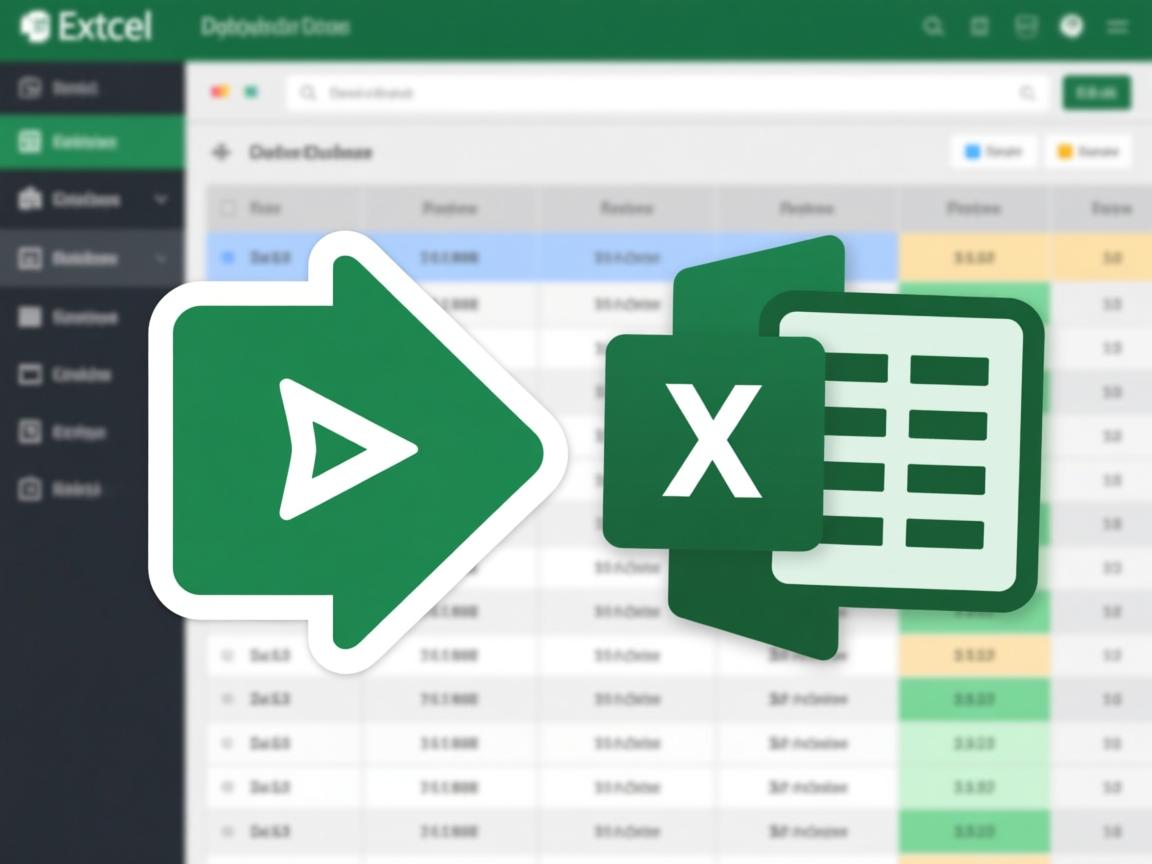1152x864 pixels.
Task: Click the user avatar in the top-right corner
Action: coord(1072,27)
